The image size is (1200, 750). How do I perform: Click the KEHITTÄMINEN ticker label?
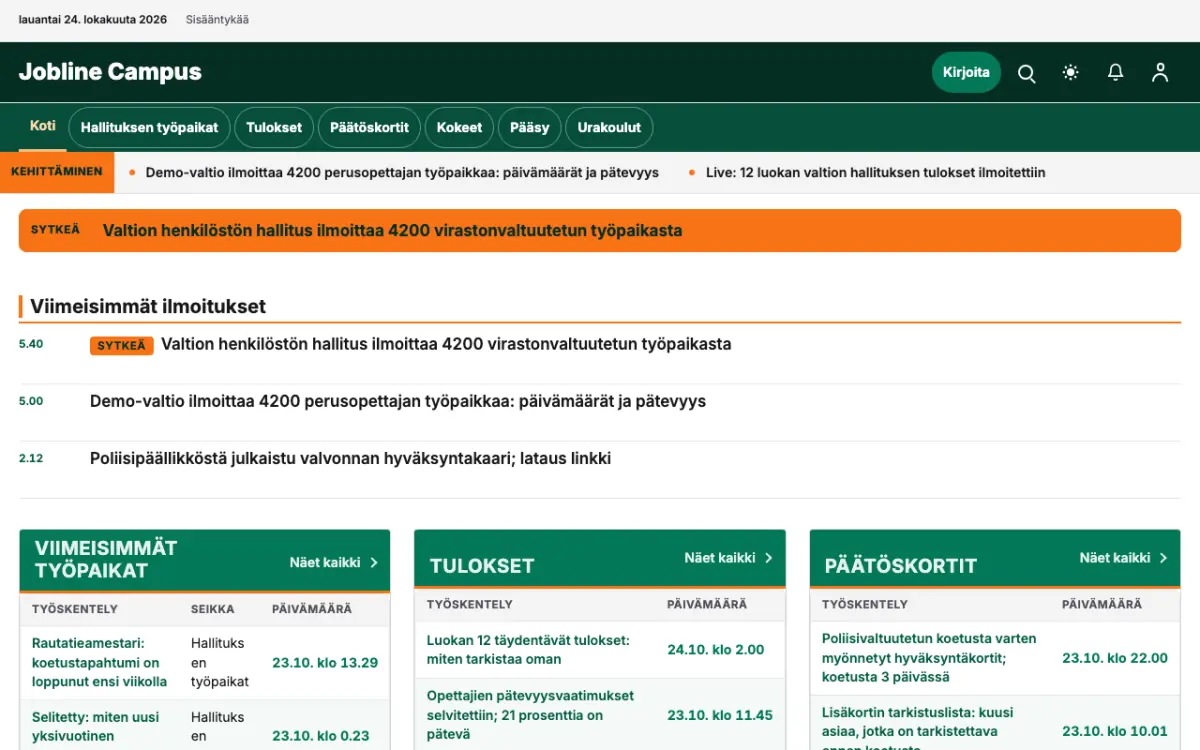pos(57,172)
